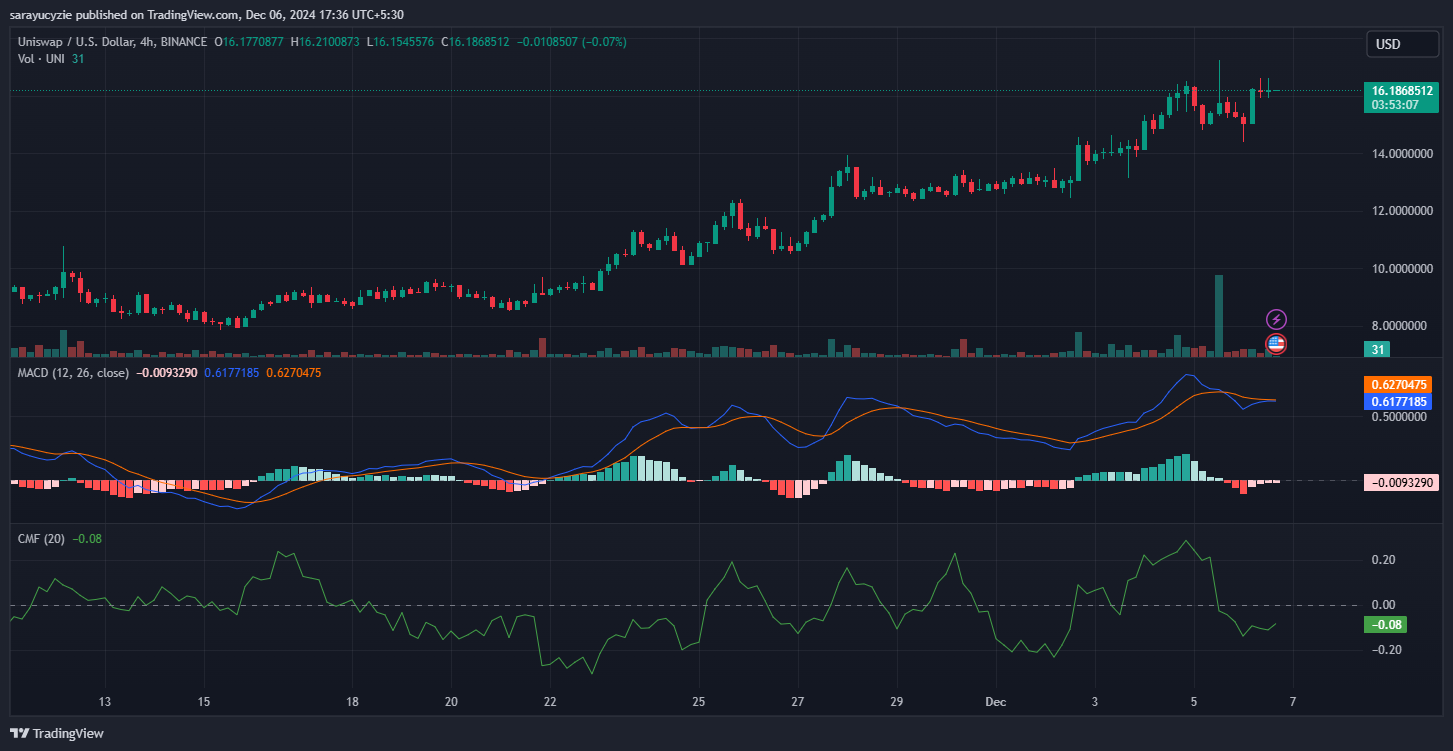1453x751 pixels.
Task: Click the green 16.1868512 current price tag
Action: coord(1401,90)
